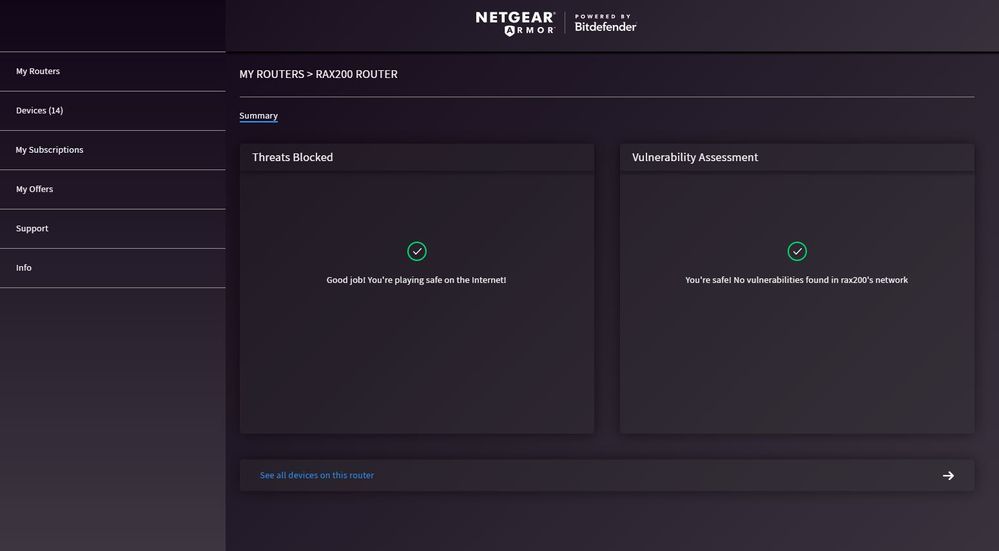Select the Vulnerability Assessment panel title
Image resolution: width=999 pixels, height=551 pixels.
(x=695, y=158)
